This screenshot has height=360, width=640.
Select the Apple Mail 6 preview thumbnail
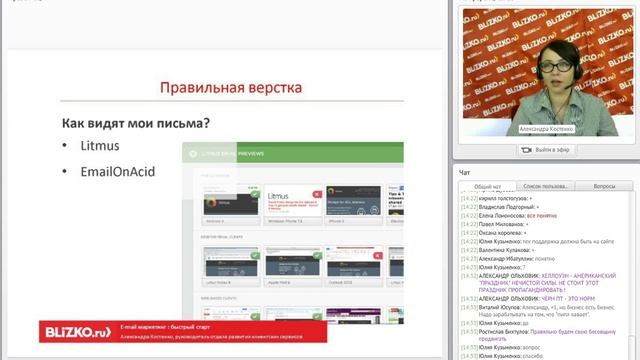(293, 266)
